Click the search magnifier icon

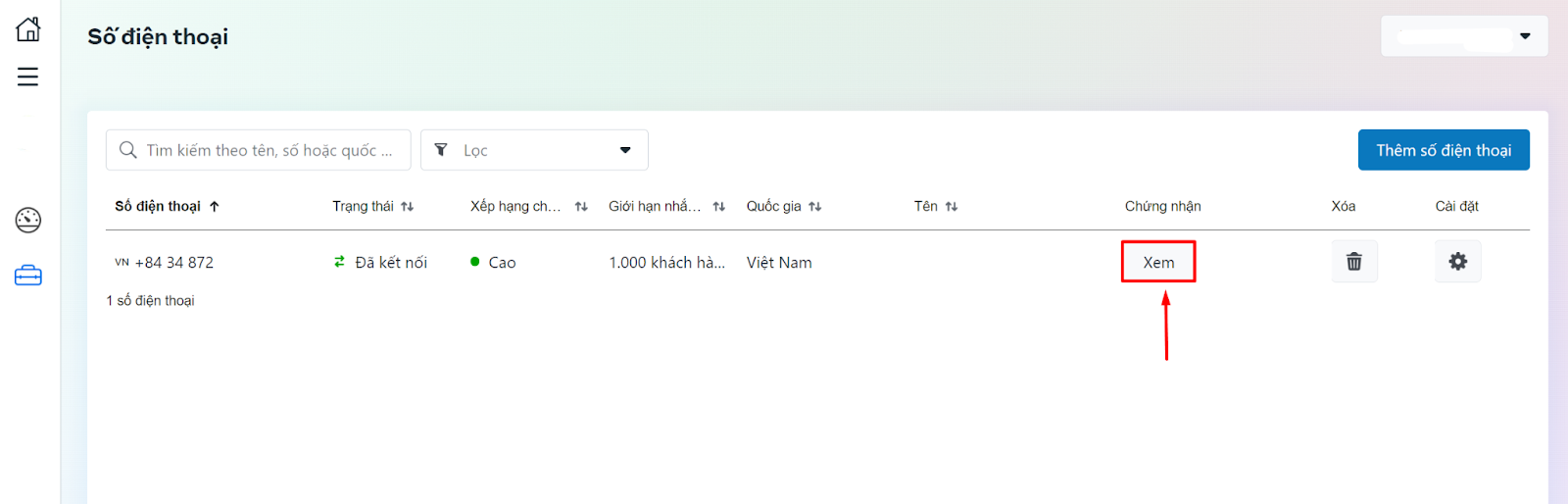(x=128, y=150)
